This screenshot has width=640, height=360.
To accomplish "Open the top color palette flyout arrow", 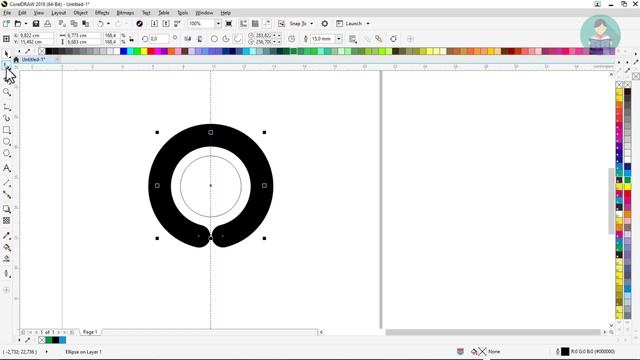I will point(19,51).
